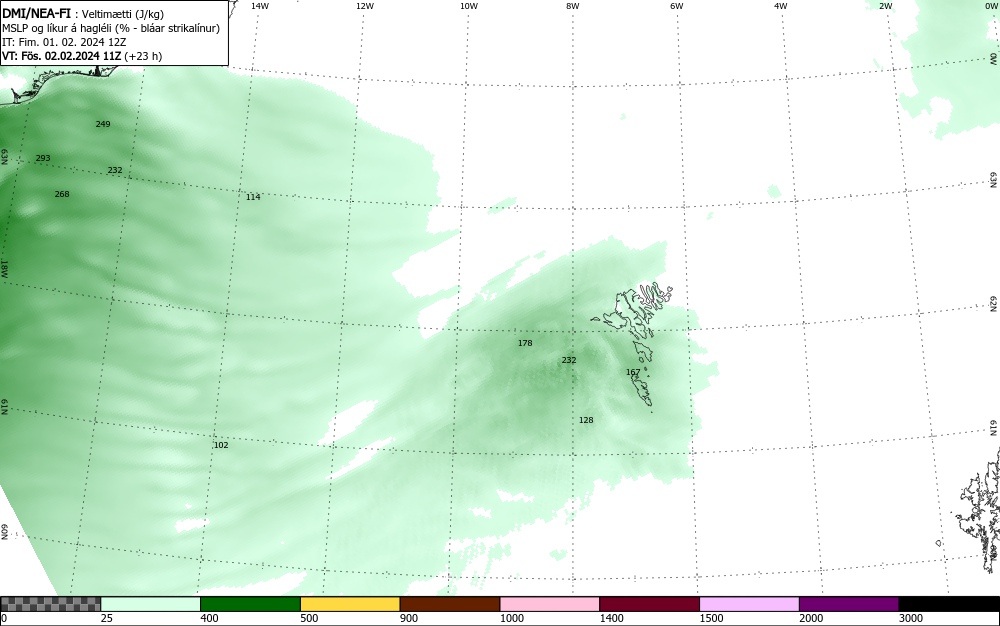Click the 'VT: Fös. 02.02.2024 11Z (+23 h)' line
1000x626 pixels.
[x=82, y=56]
